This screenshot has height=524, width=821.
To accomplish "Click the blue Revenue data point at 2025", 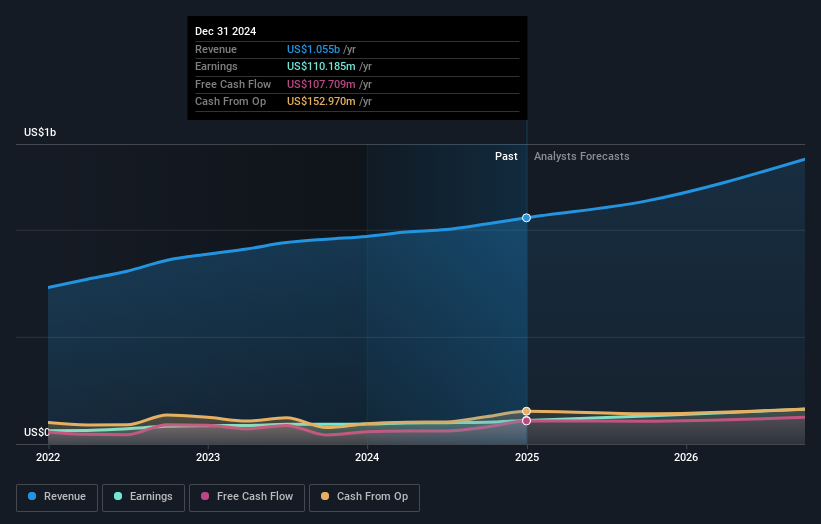I will [526, 218].
